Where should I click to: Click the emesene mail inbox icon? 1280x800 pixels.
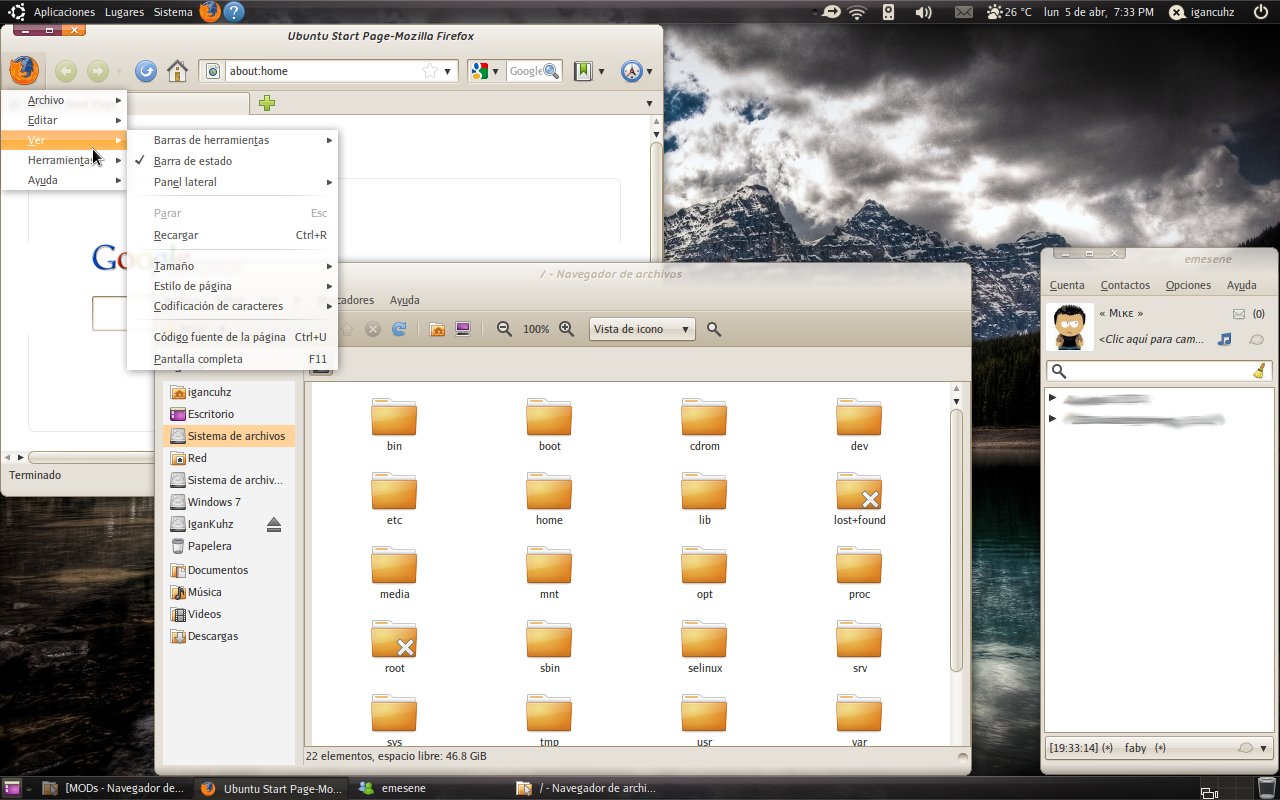pyautogui.click(x=1239, y=314)
